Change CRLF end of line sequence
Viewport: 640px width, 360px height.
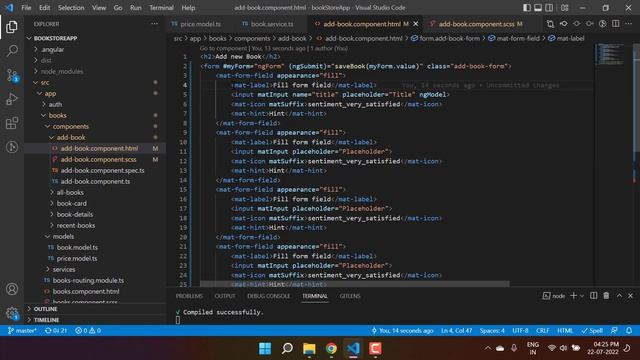click(x=542, y=330)
